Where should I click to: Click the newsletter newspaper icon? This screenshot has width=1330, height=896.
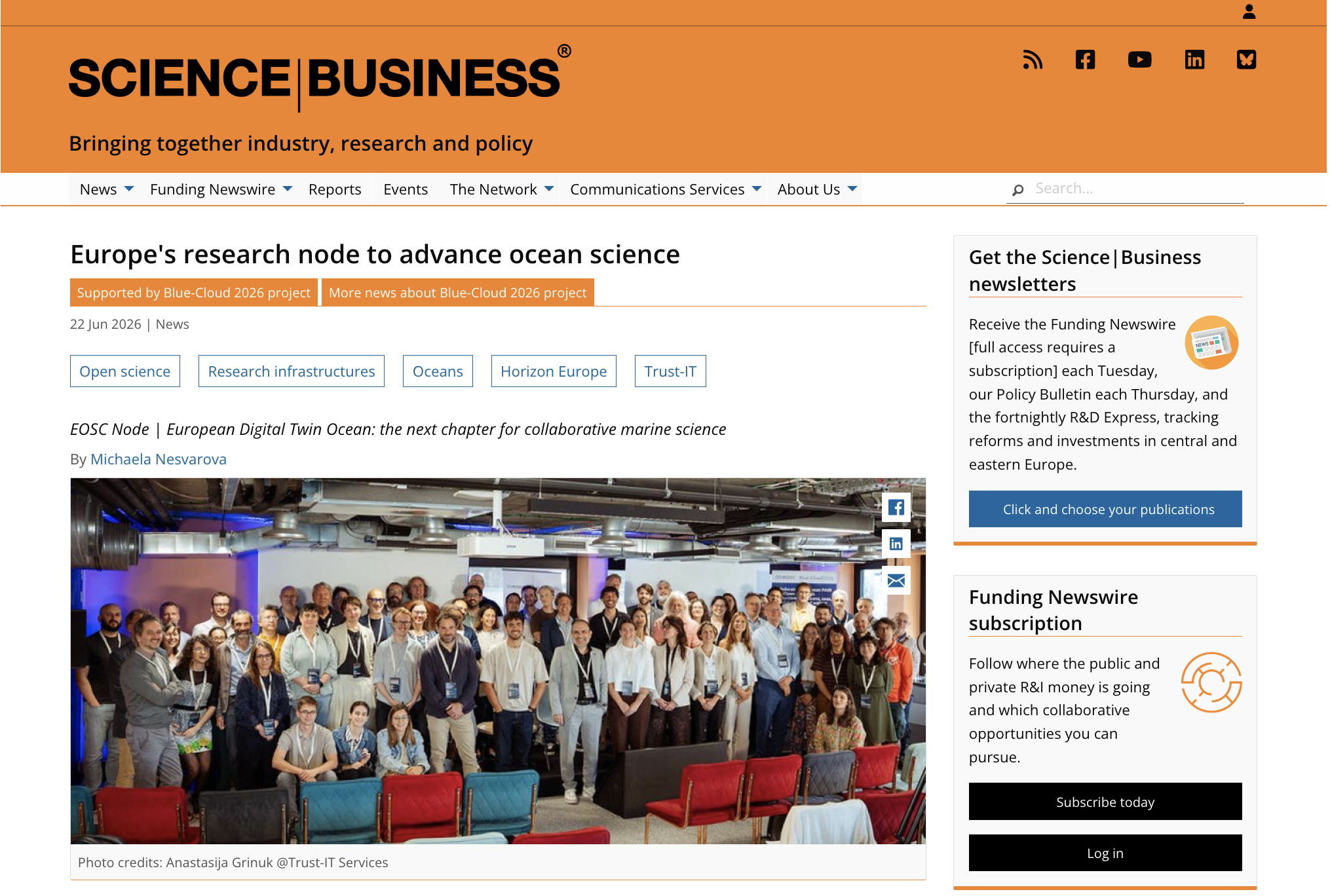[1211, 343]
